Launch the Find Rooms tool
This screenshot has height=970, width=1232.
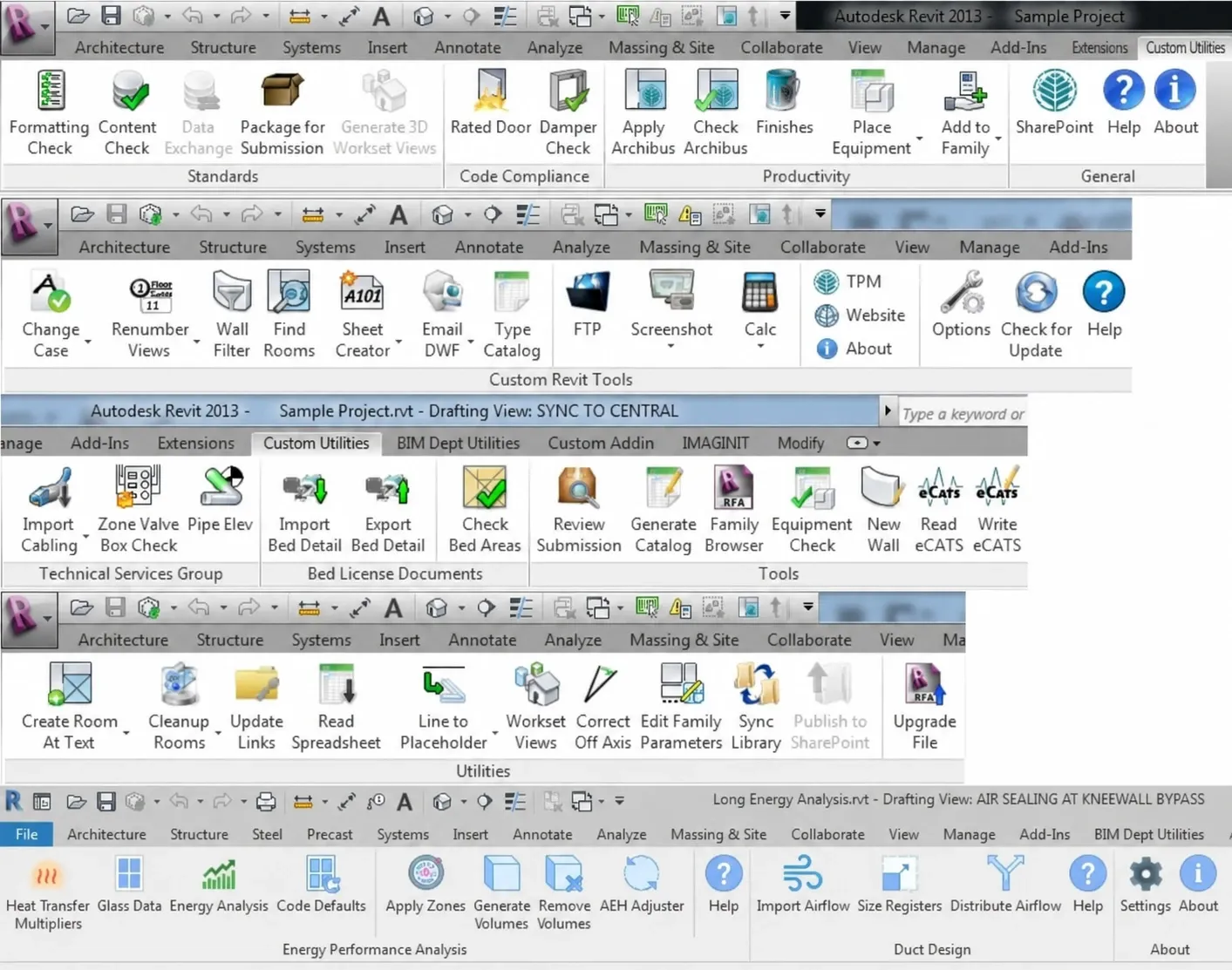(289, 315)
